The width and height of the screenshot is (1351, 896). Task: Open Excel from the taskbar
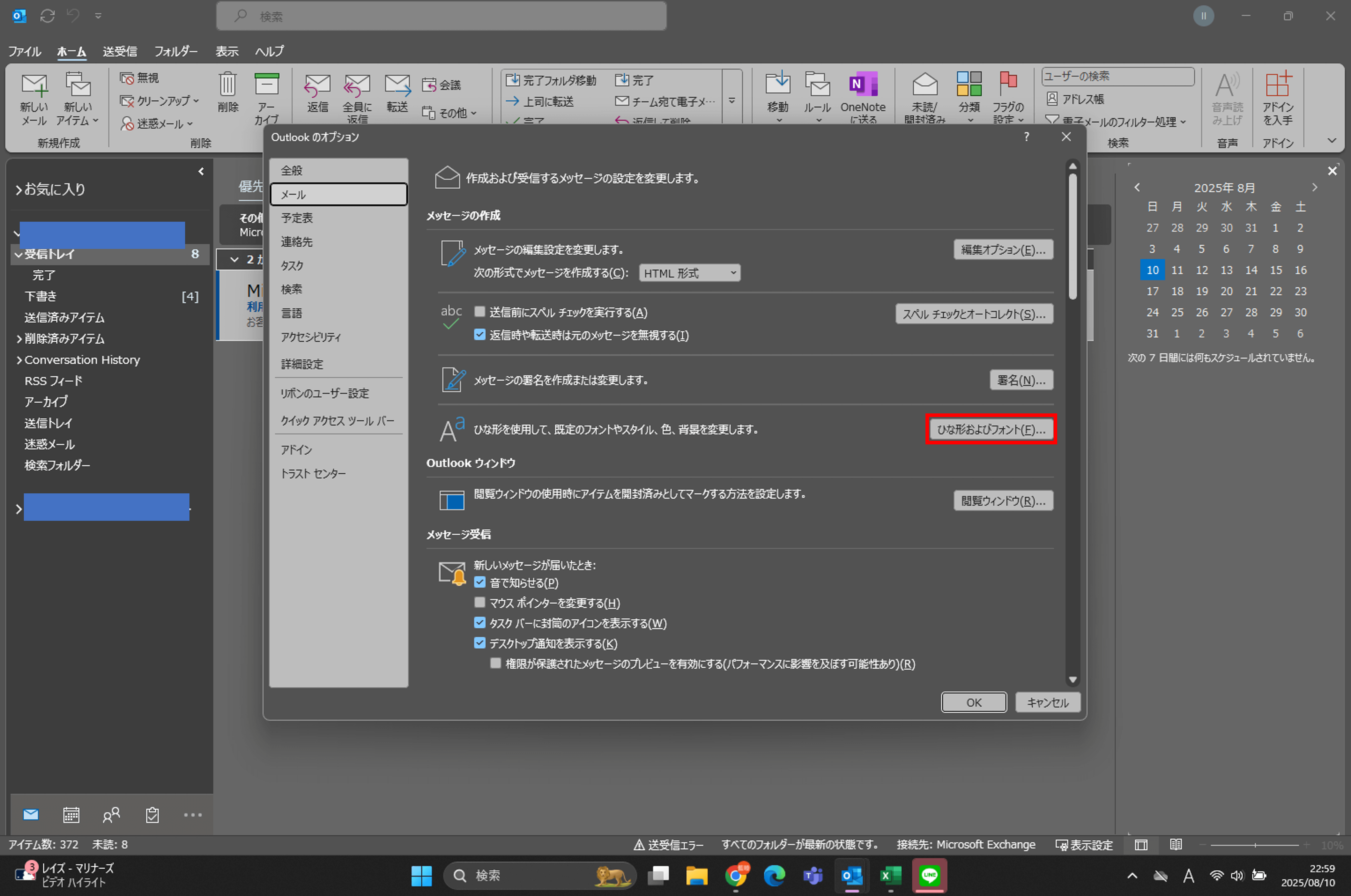[890, 875]
